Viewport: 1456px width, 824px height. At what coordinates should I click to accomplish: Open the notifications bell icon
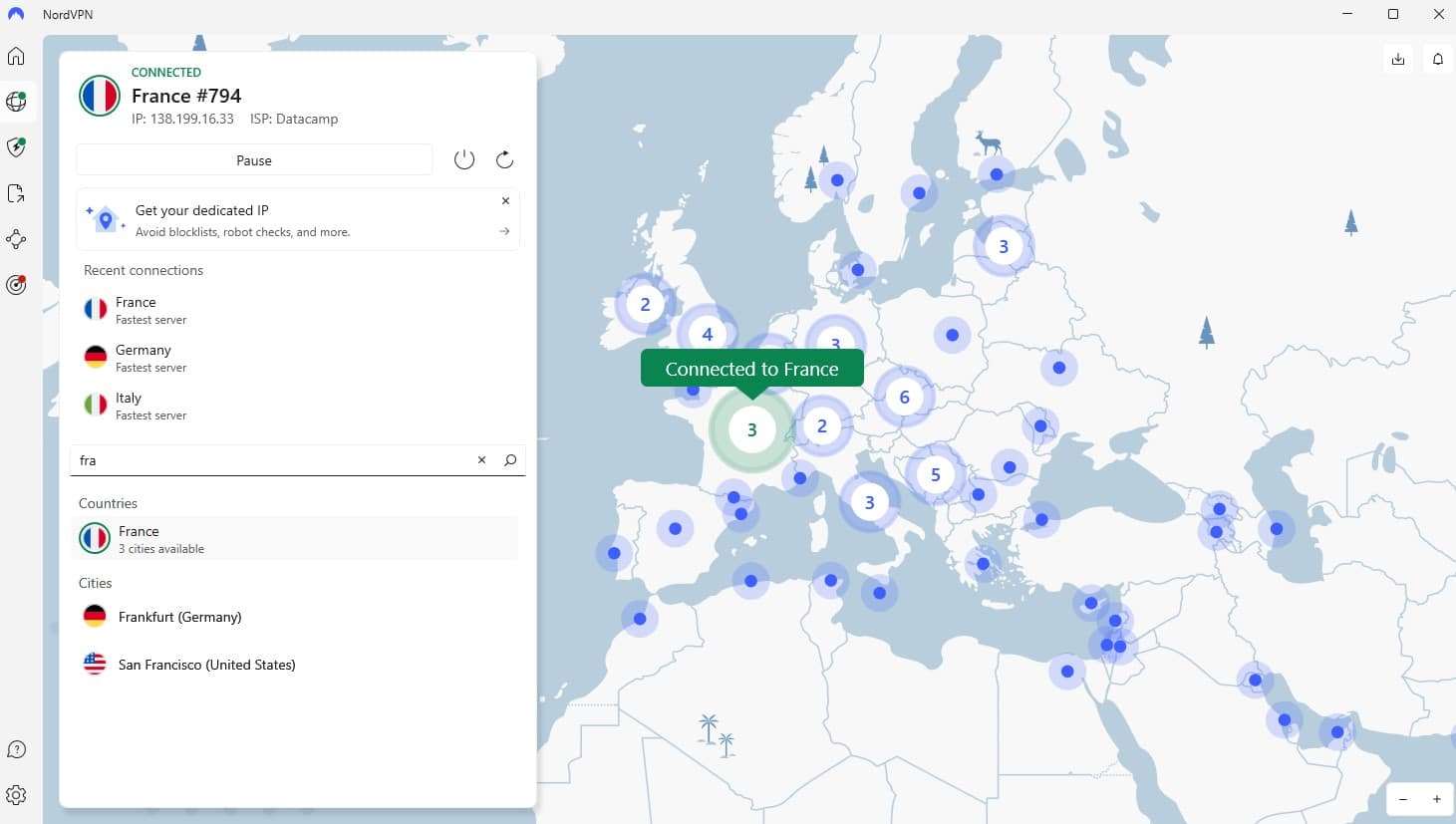pyautogui.click(x=1438, y=59)
